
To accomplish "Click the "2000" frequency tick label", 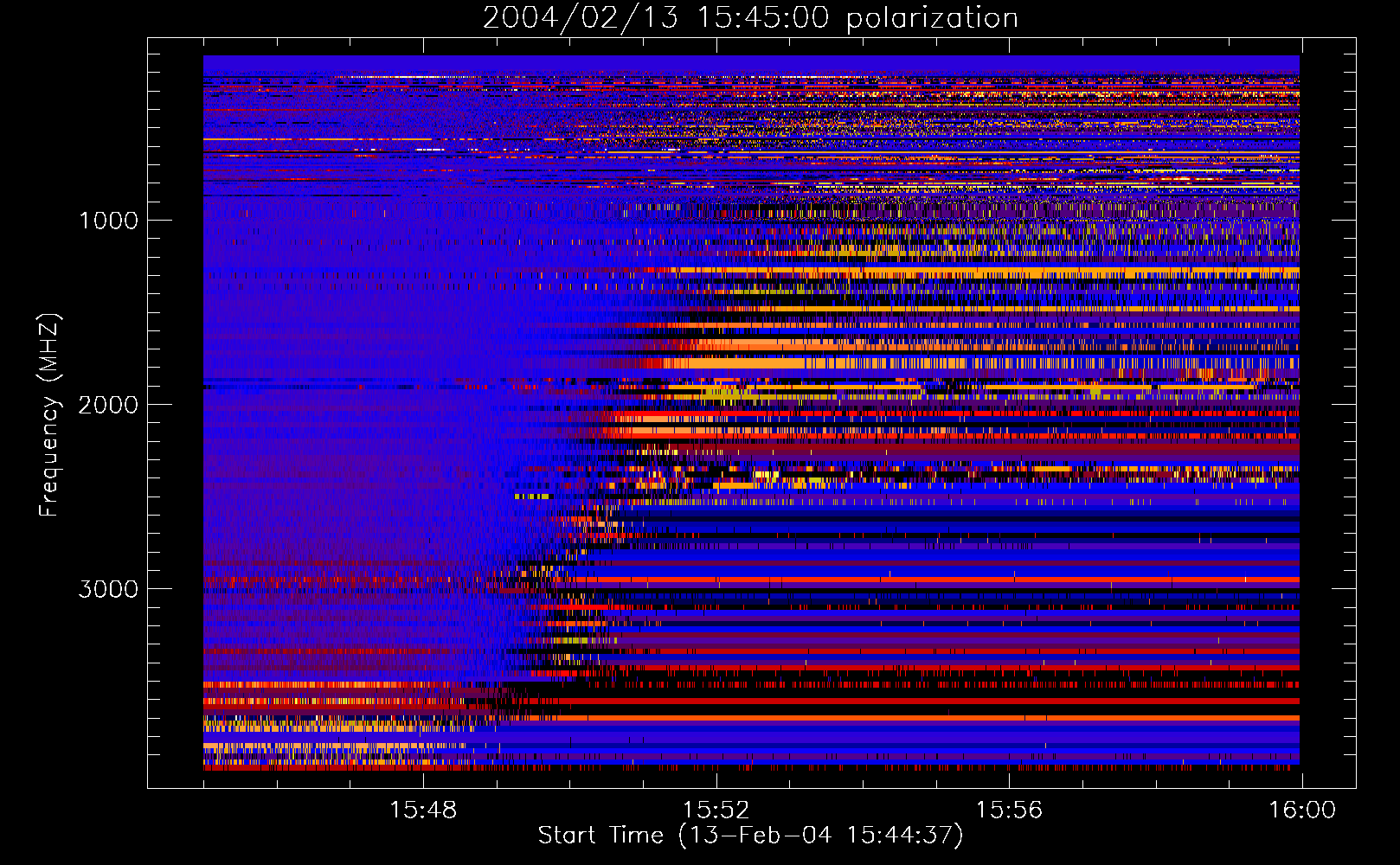I will click(x=108, y=405).
